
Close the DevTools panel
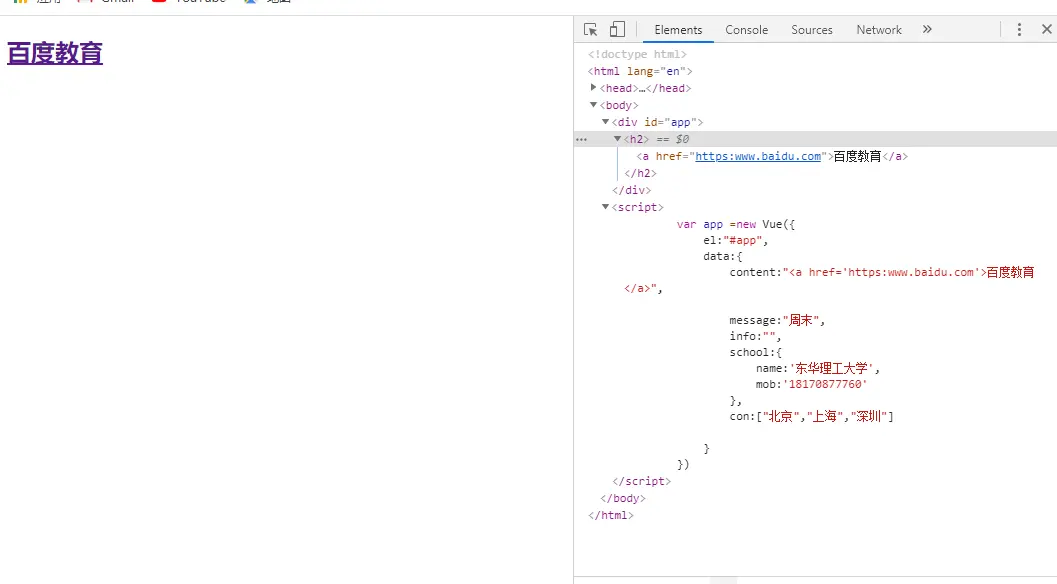point(1046,29)
